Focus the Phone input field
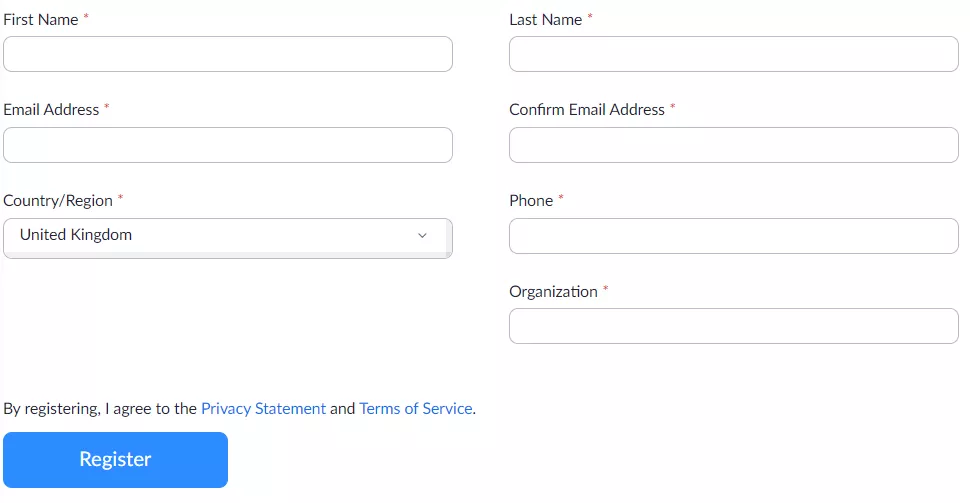Viewport: 970px width, 503px height. 733,236
